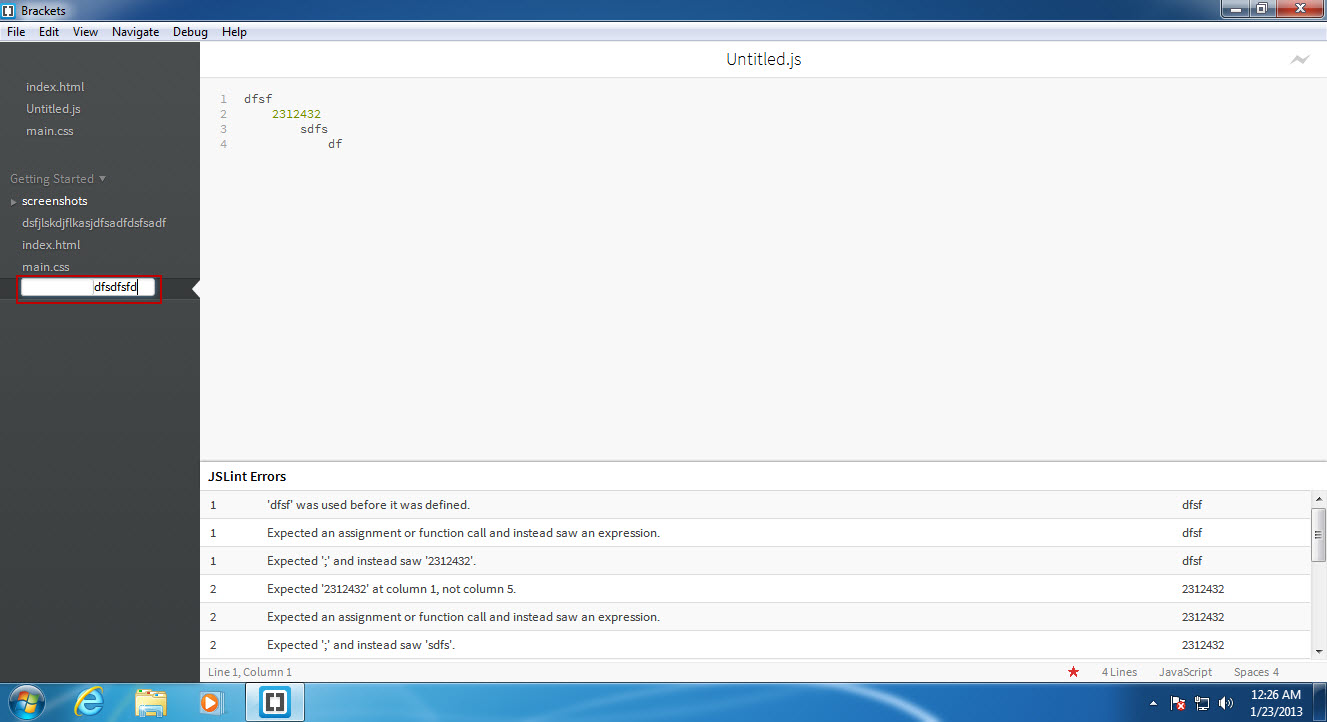Open the Getting Started project dropdown
The height and width of the screenshot is (722, 1327).
(58, 179)
